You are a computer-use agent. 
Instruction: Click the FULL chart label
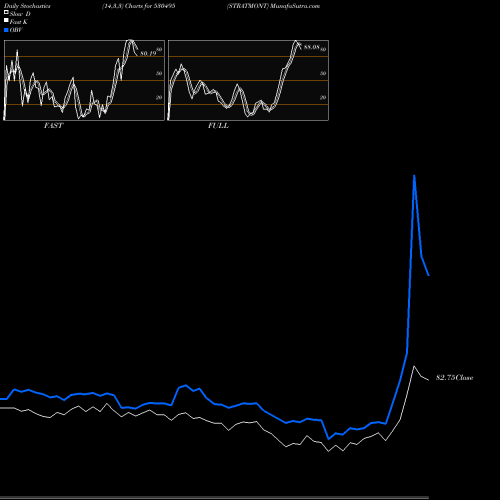coord(218,126)
